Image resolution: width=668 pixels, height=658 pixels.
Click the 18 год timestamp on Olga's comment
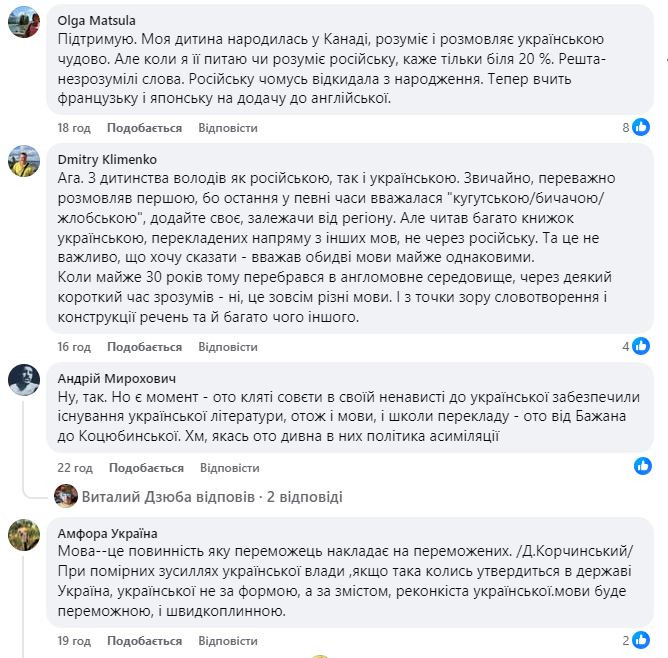point(74,128)
